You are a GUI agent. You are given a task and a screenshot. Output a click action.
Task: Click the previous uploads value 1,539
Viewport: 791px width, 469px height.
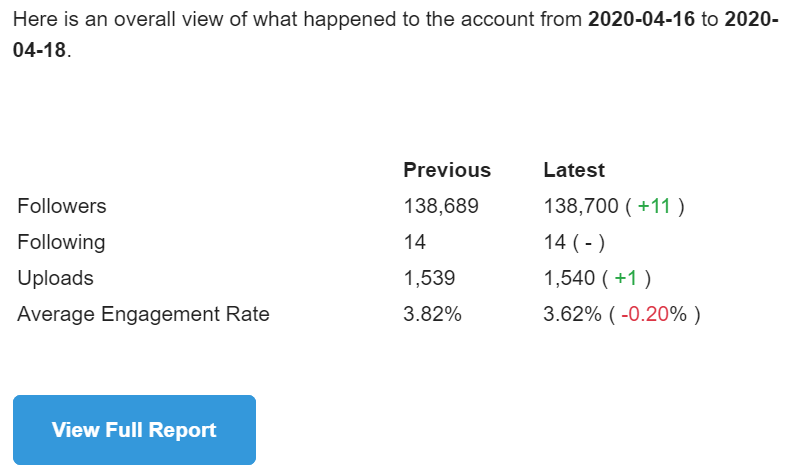tap(430, 278)
